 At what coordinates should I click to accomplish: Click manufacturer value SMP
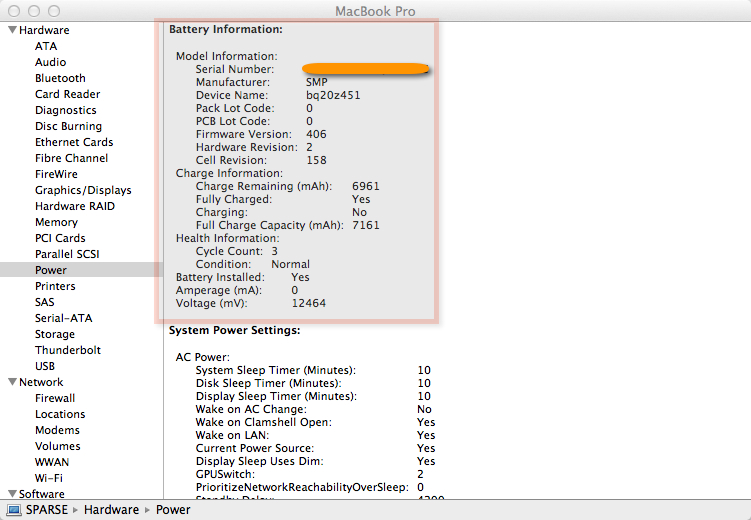[x=317, y=82]
